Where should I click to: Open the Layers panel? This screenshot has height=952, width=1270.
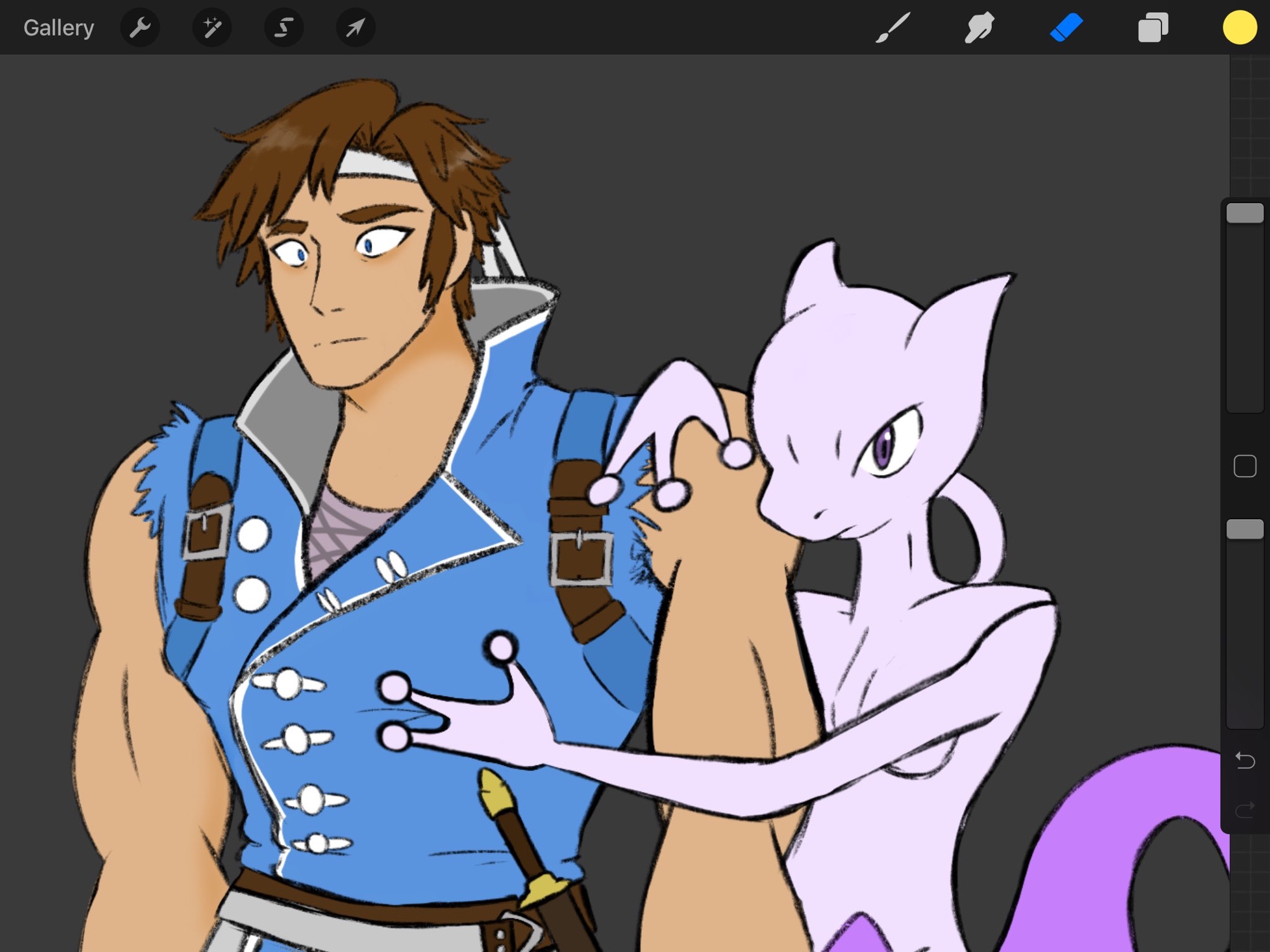[x=1153, y=28]
